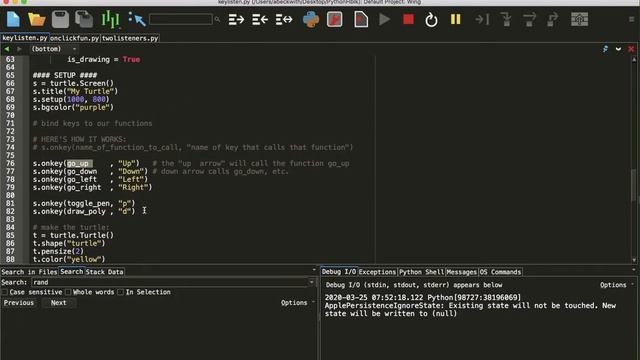The image size is (640, 360).
Task: Enable In Selection search
Action: (x=120, y=292)
